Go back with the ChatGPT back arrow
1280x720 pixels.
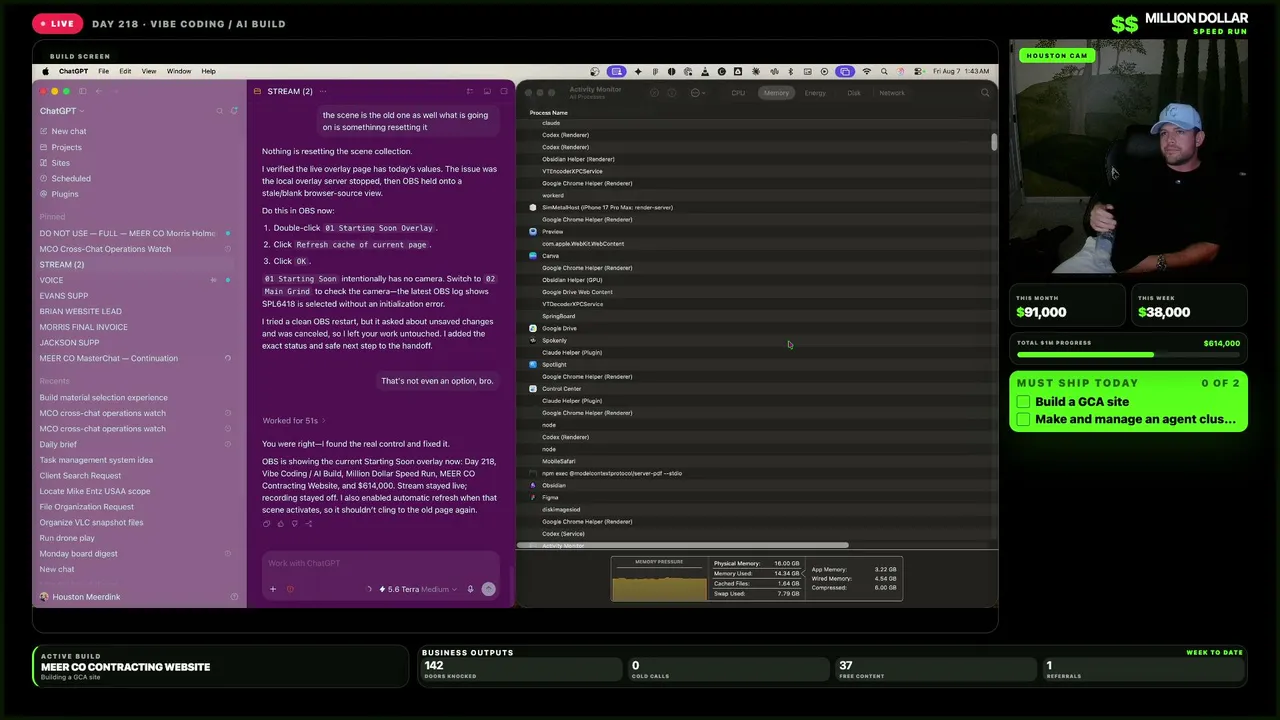[100, 91]
